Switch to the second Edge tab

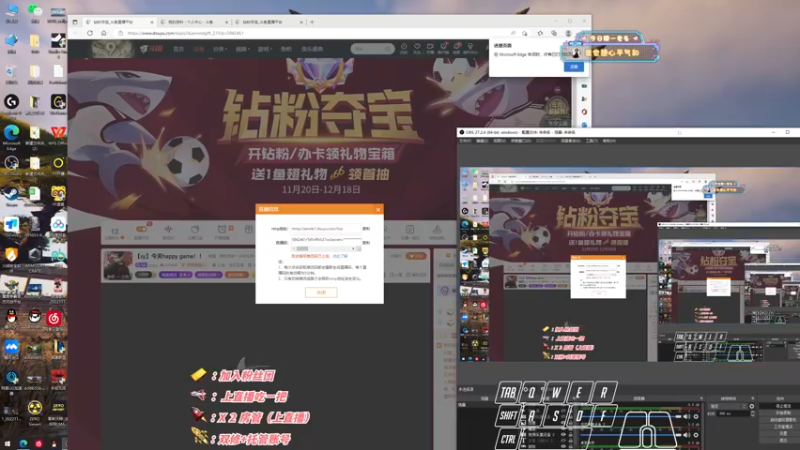194,22
